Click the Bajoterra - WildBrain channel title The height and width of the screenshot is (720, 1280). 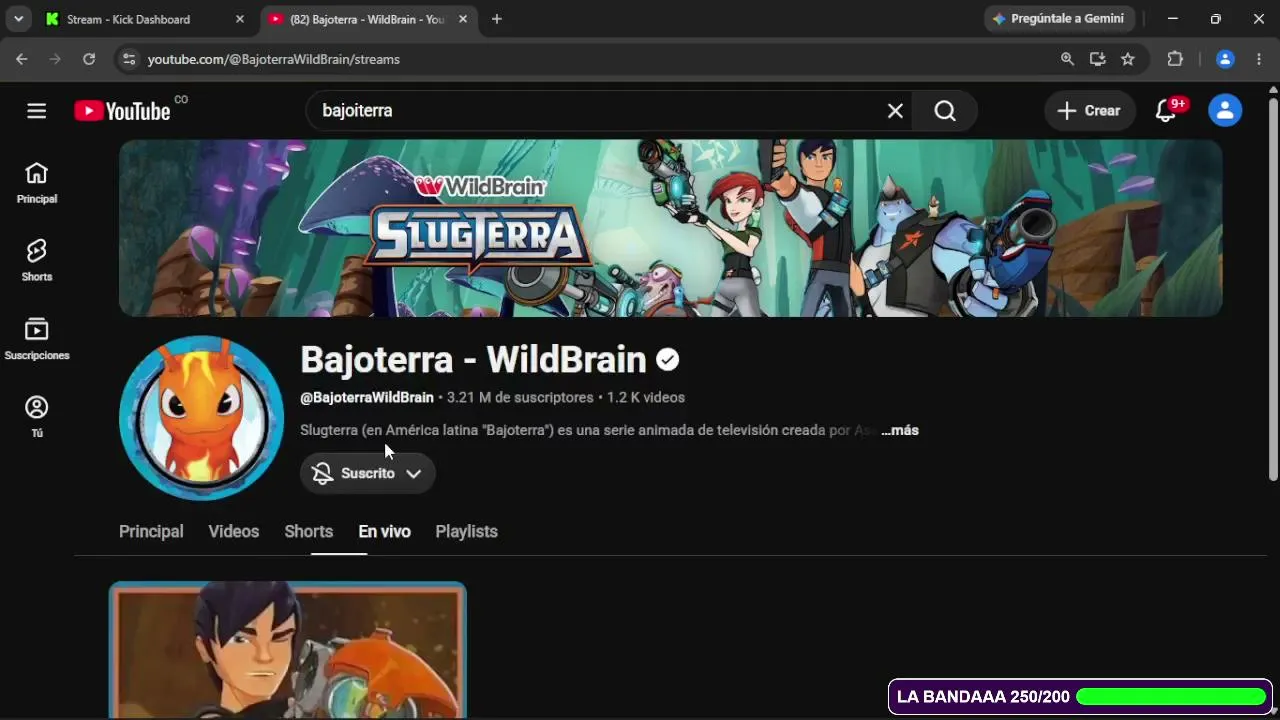coord(474,359)
